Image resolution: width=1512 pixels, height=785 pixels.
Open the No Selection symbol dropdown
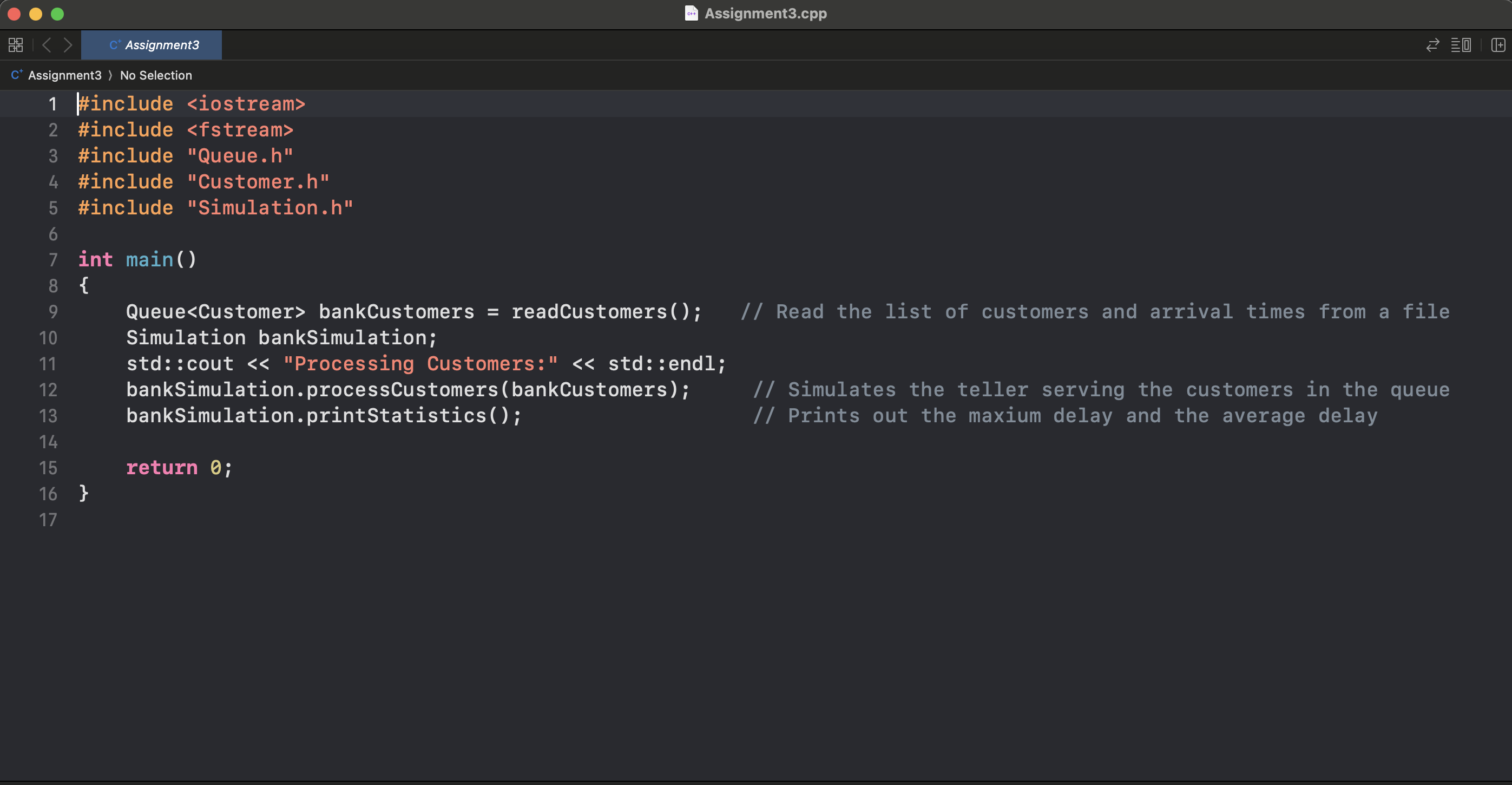[x=155, y=75]
